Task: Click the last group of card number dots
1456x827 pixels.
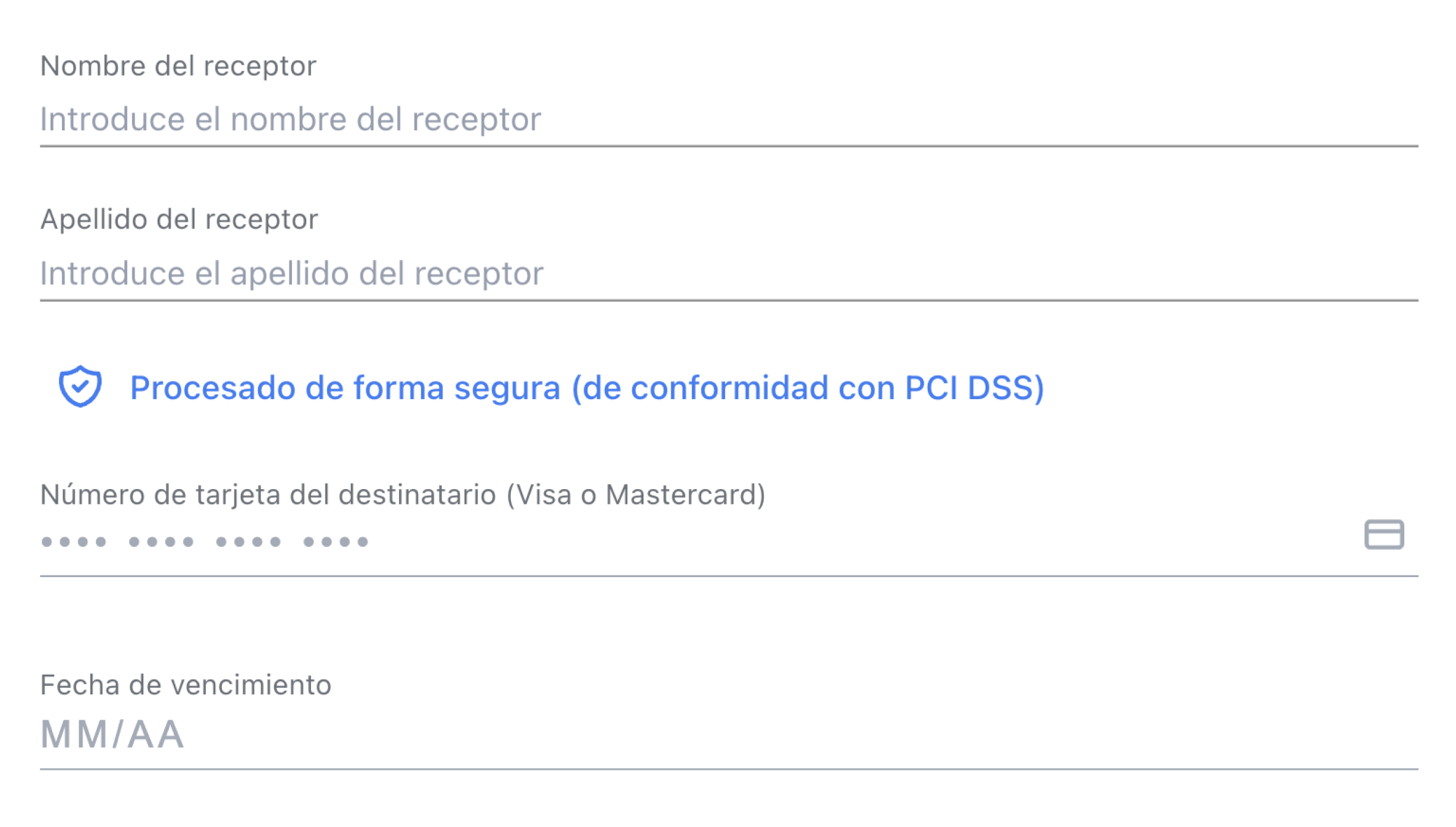Action: (x=336, y=541)
